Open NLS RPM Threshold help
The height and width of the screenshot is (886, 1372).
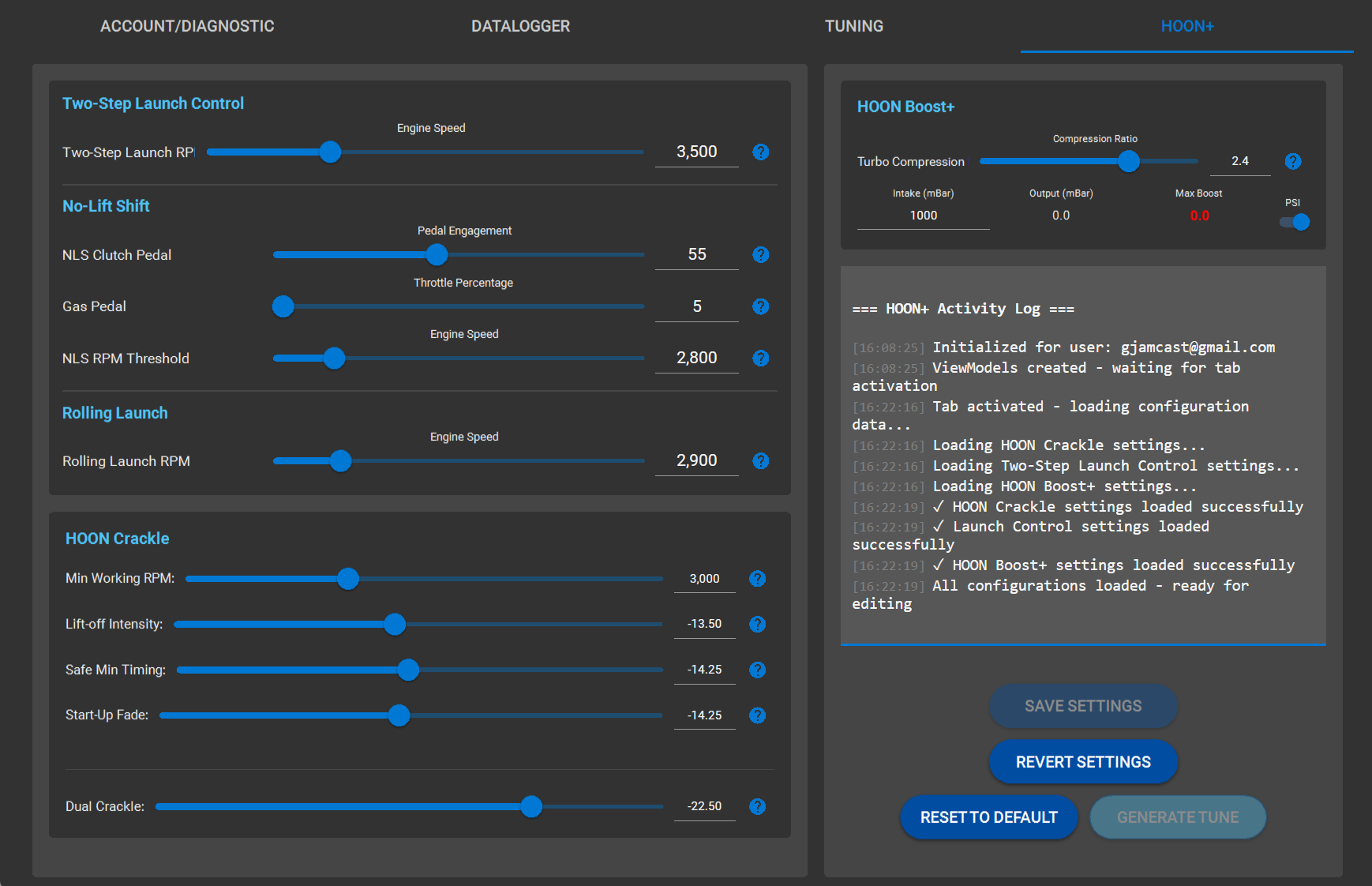tap(760, 358)
